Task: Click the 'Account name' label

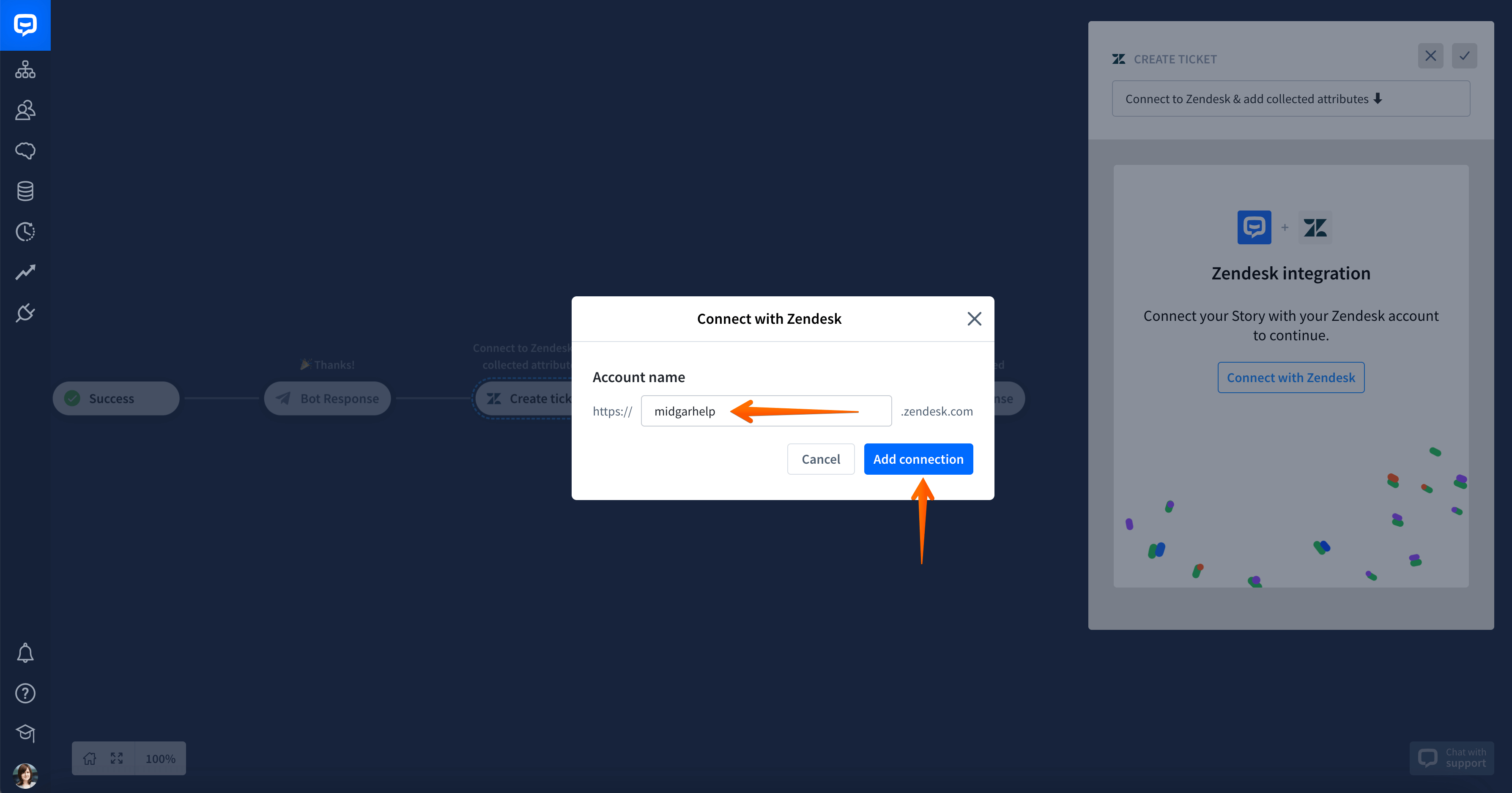Action: 638,377
